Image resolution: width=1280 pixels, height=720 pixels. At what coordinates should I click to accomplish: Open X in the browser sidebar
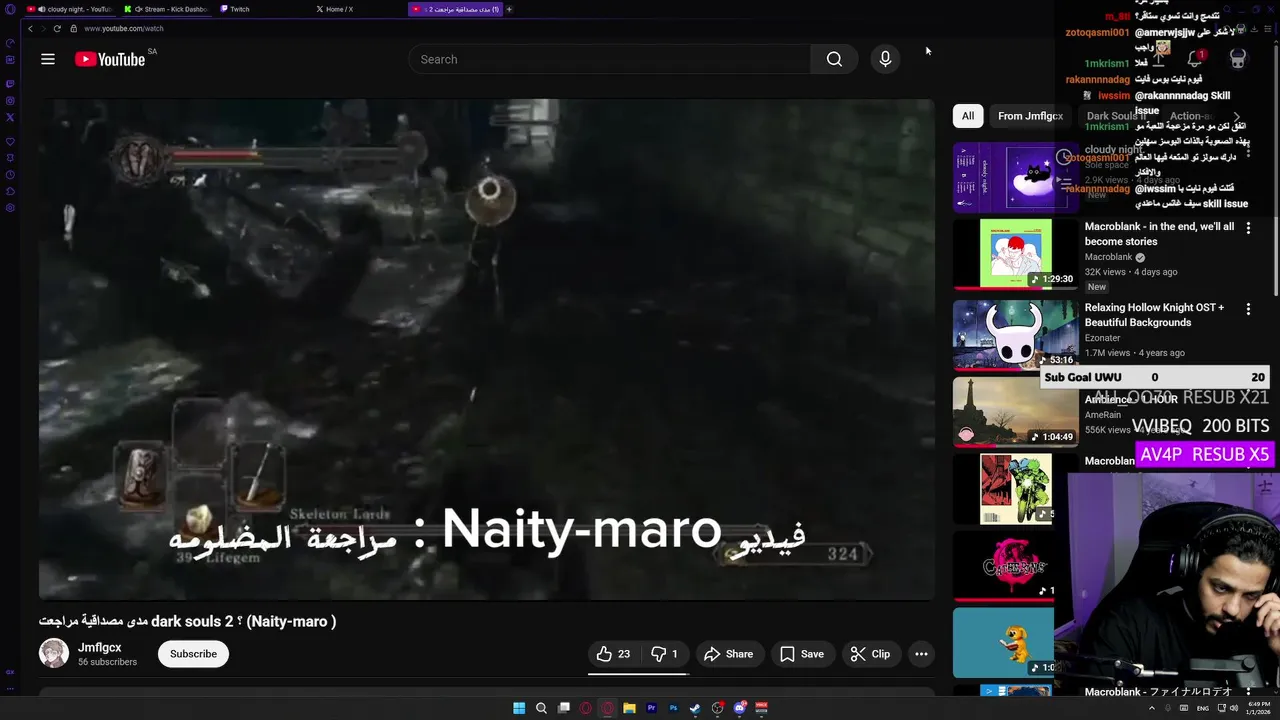[x=10, y=117]
